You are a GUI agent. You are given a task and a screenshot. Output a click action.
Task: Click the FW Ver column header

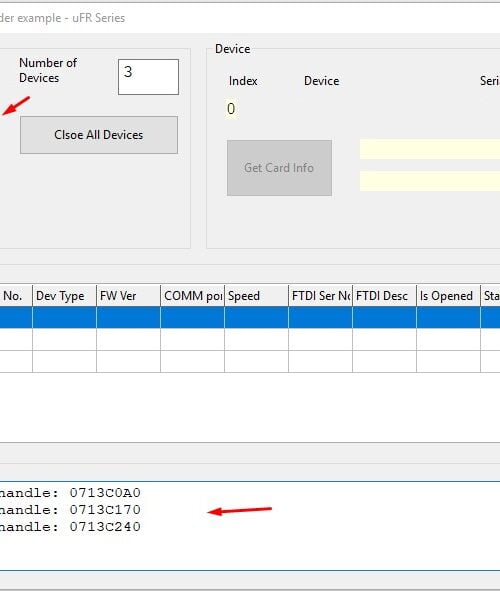[x=128, y=296]
